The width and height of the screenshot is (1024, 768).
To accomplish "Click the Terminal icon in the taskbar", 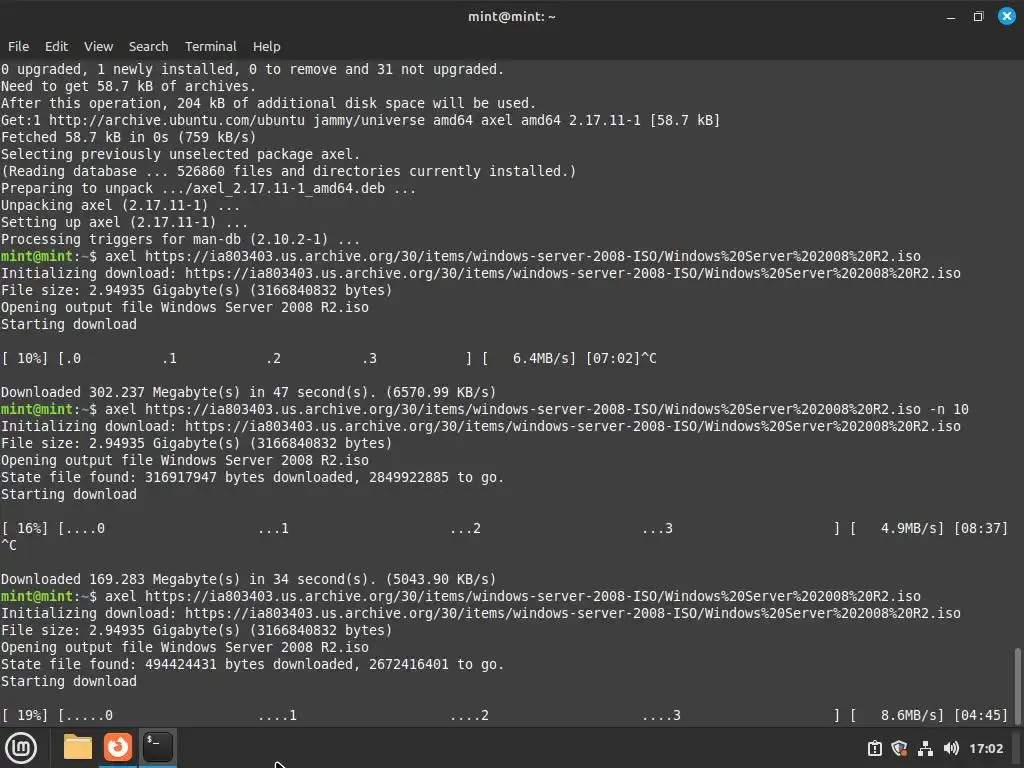I will click(157, 747).
